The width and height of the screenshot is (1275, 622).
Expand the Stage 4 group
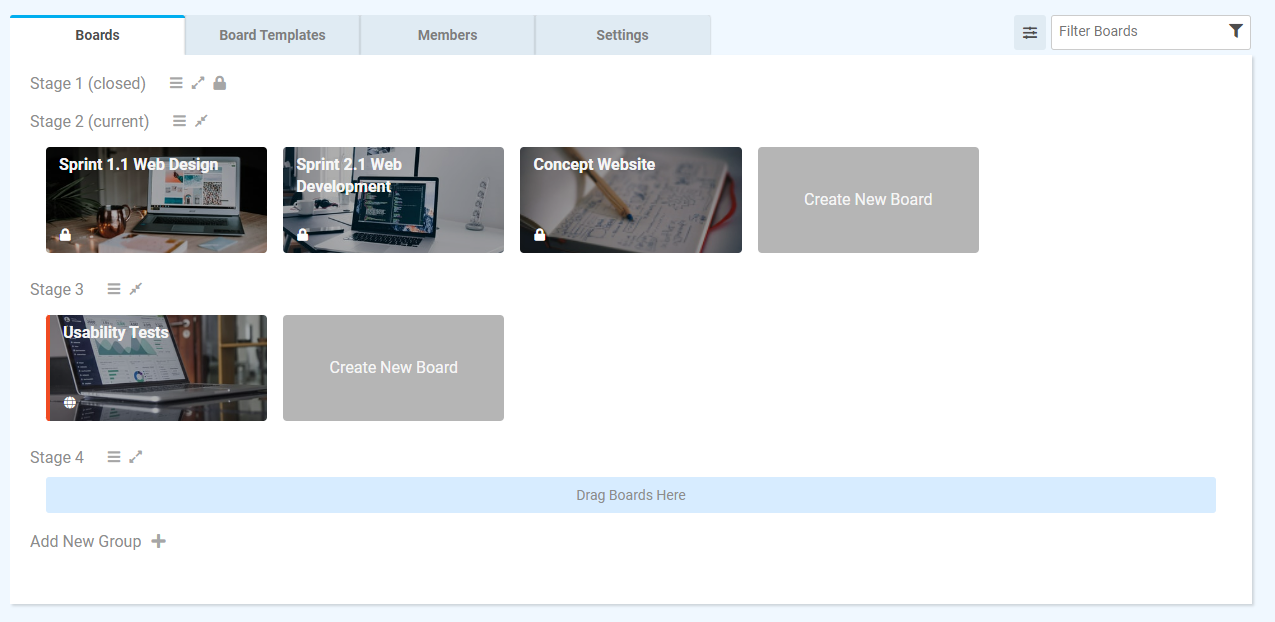136,457
